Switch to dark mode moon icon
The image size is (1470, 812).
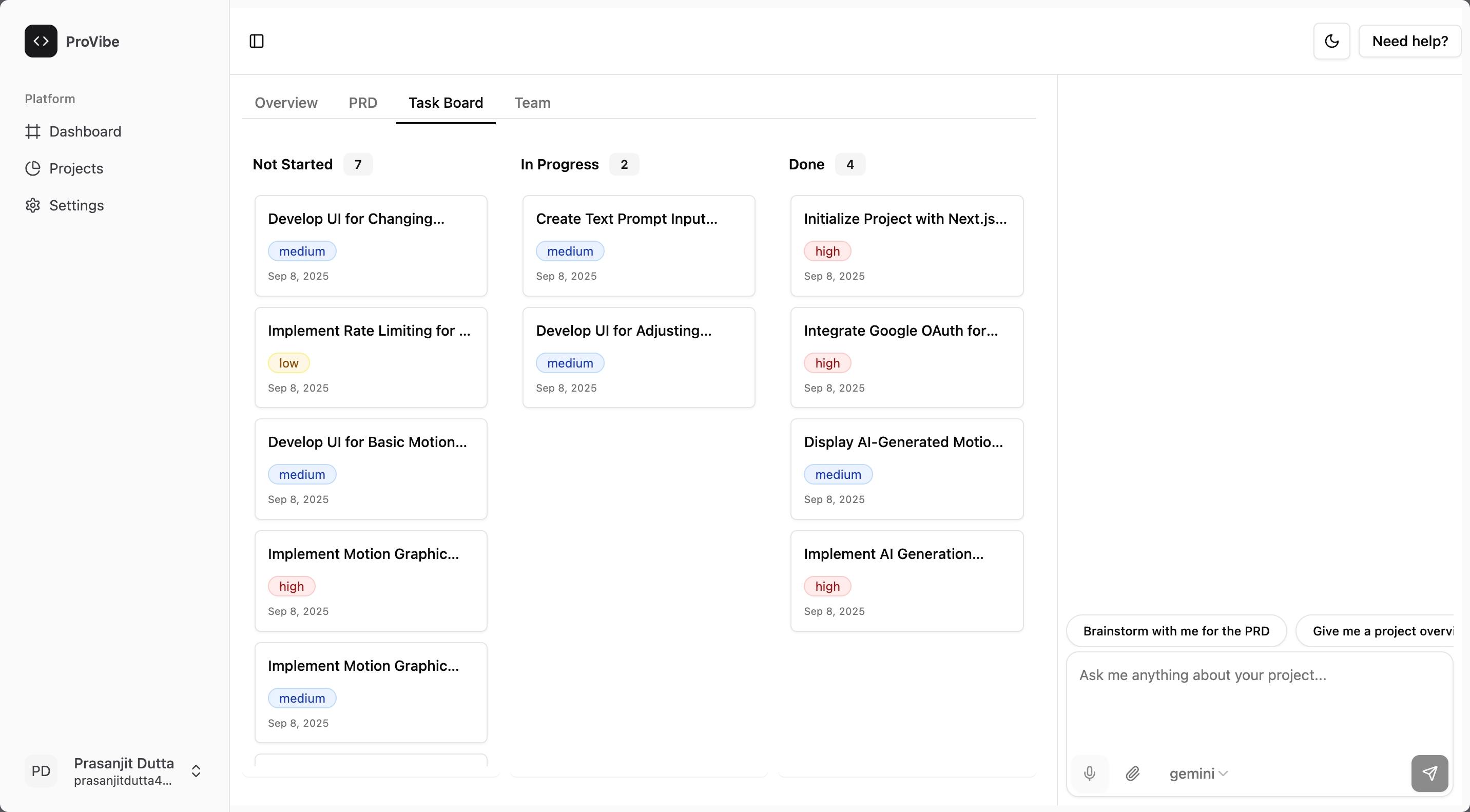[1331, 41]
